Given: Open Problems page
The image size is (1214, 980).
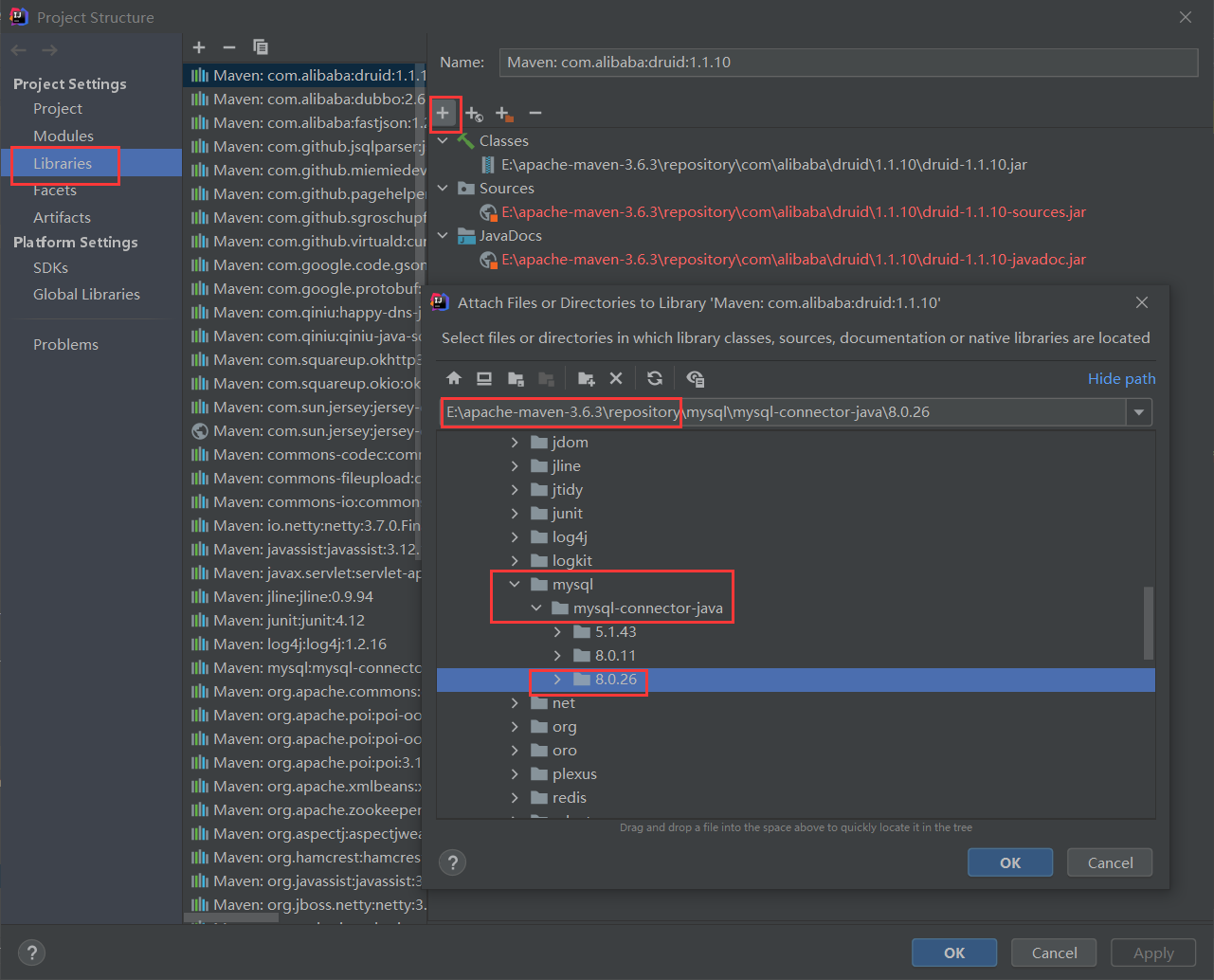Looking at the screenshot, I should coord(65,345).
